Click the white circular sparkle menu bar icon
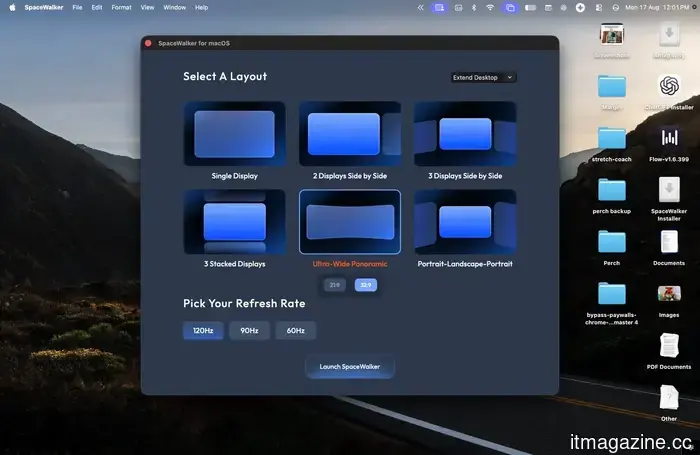700x455 pixels. tap(580, 7)
